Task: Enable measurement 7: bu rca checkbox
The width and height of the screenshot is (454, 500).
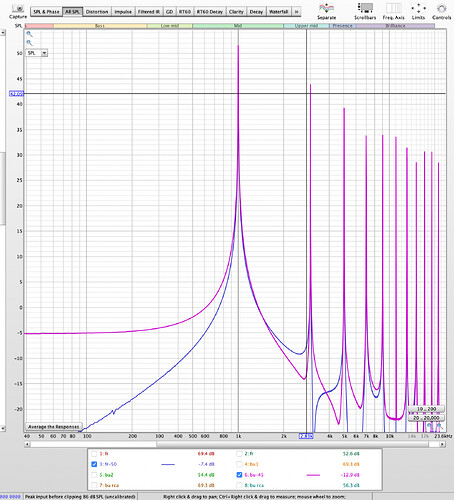Action: coord(94,485)
